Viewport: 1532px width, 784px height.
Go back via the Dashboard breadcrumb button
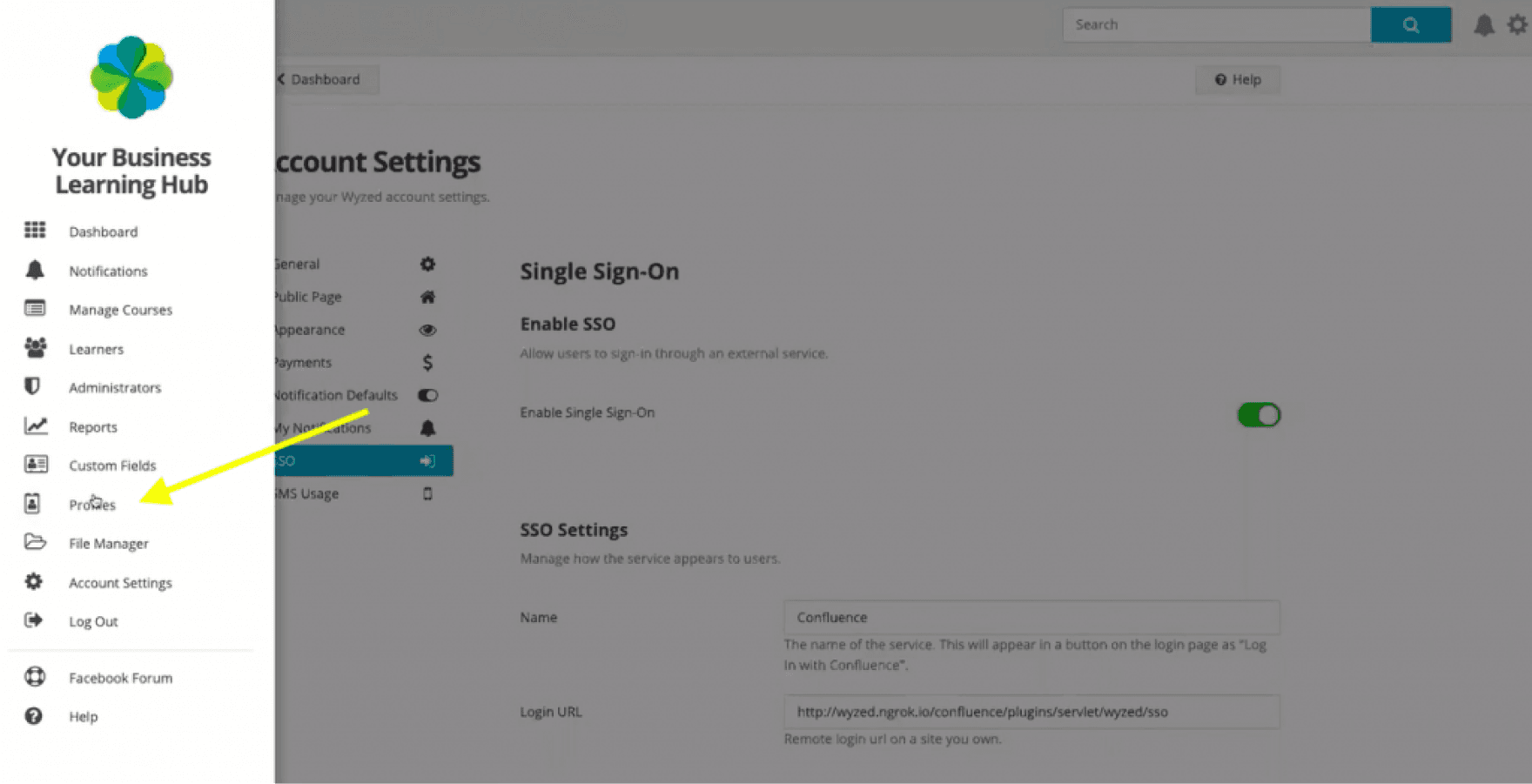point(326,79)
